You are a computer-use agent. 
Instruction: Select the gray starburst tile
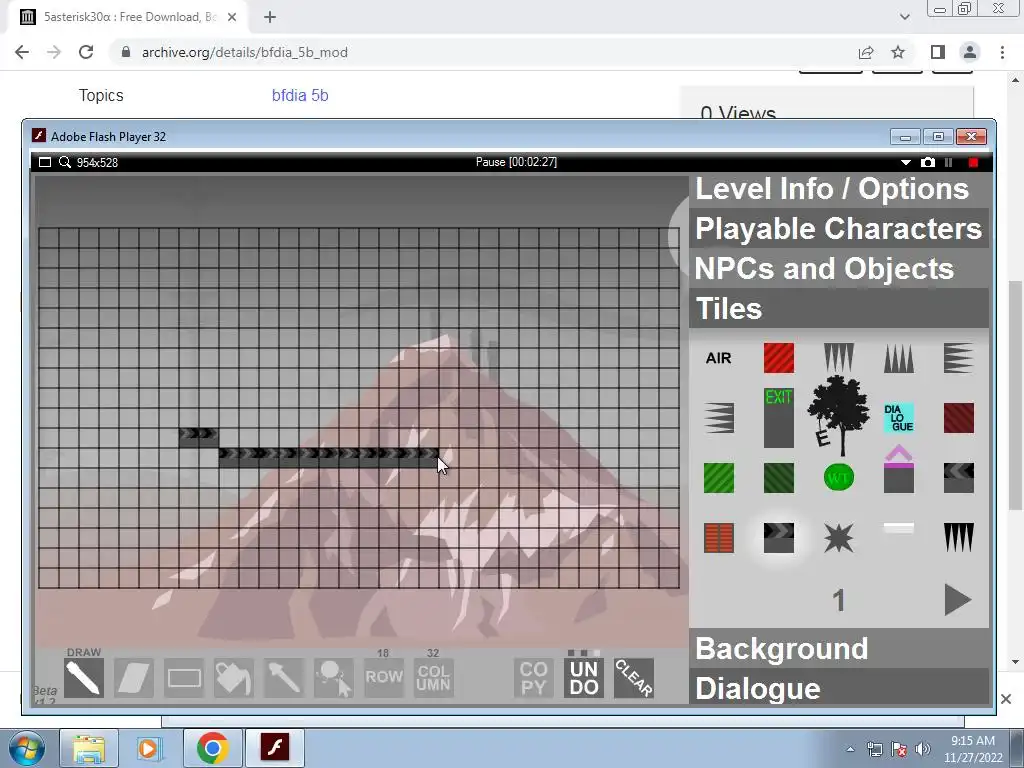point(839,537)
